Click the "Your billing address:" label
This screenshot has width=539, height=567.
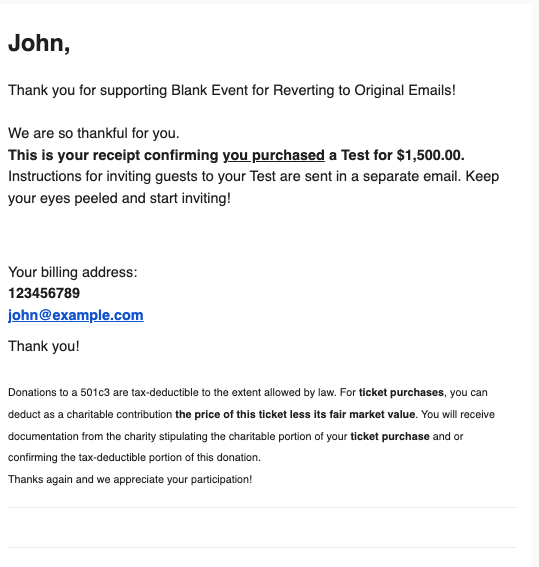click(x=73, y=272)
